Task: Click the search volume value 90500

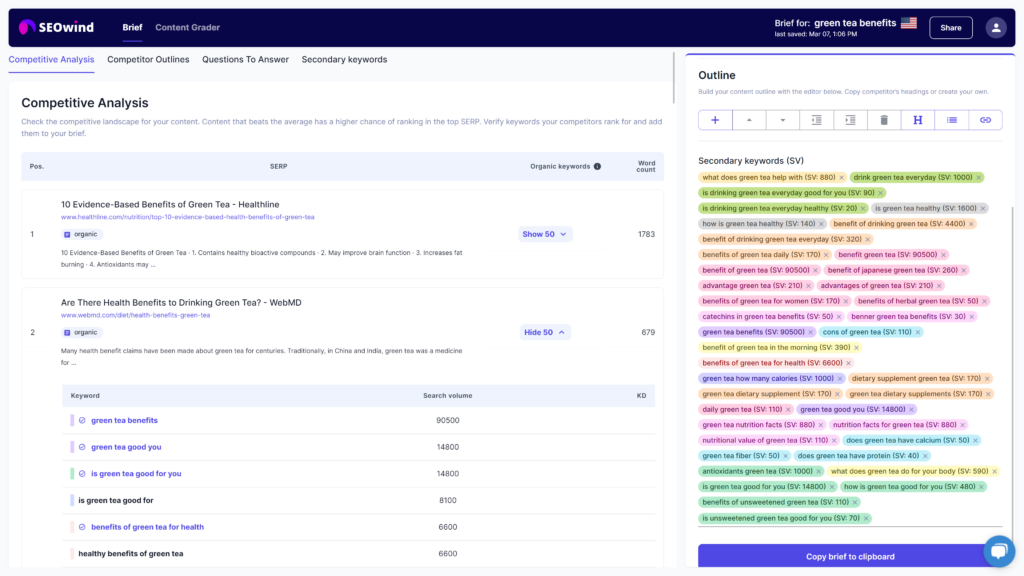Action: pos(447,421)
